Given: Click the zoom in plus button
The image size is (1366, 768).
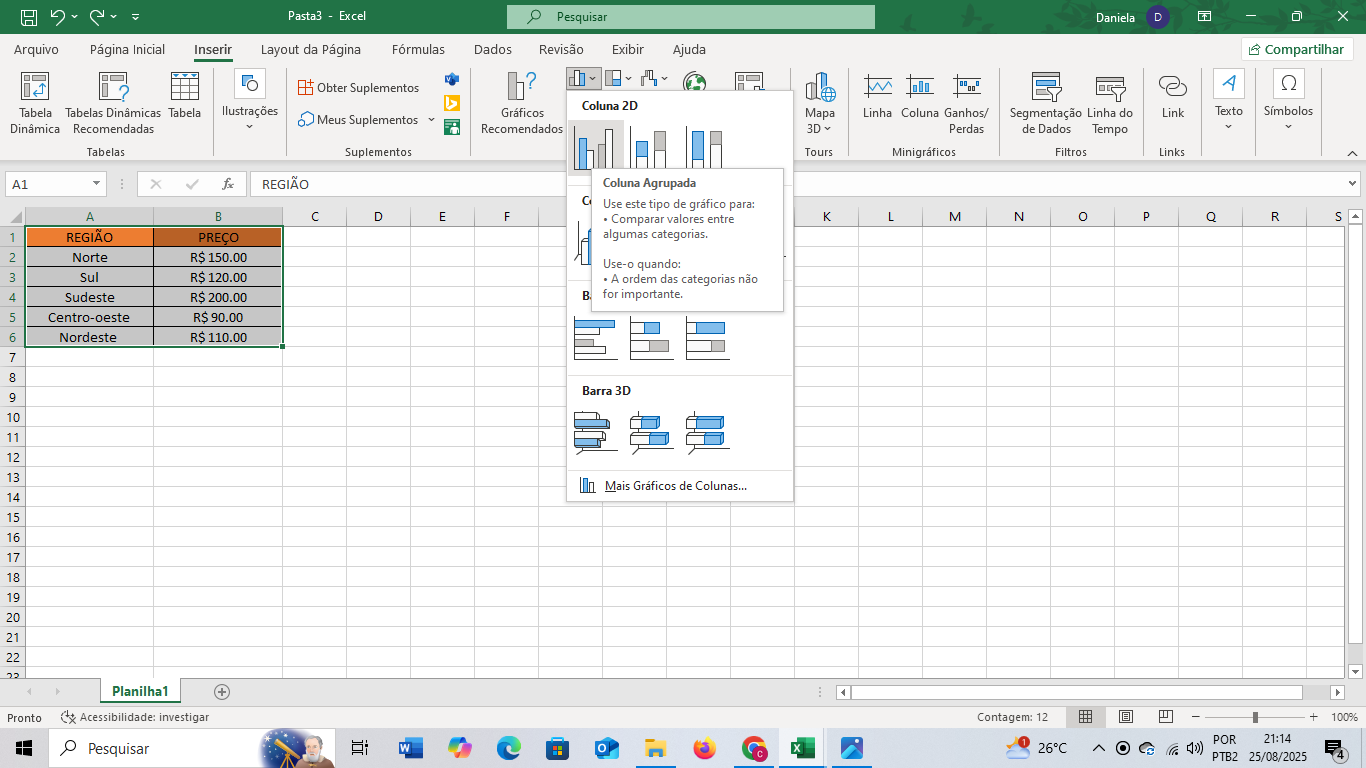Looking at the screenshot, I should pyautogui.click(x=1315, y=717).
